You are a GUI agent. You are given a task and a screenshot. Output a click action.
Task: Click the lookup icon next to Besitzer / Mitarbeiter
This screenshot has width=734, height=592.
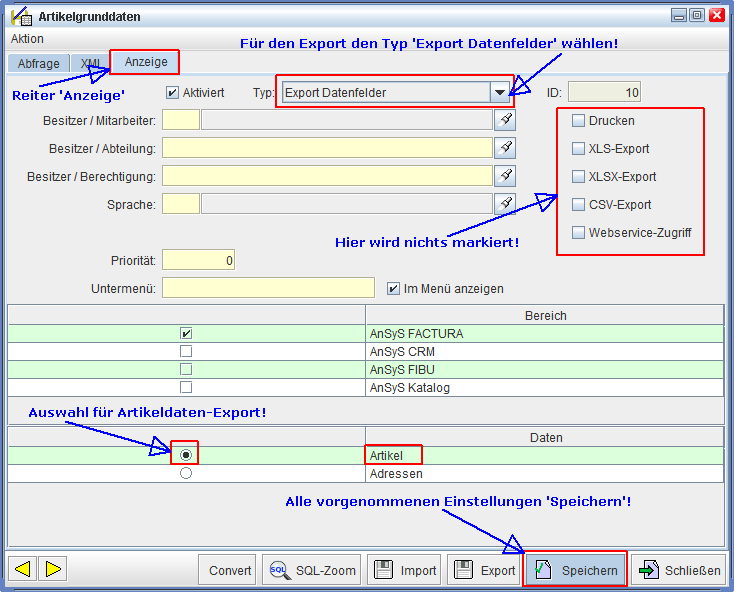(507, 120)
